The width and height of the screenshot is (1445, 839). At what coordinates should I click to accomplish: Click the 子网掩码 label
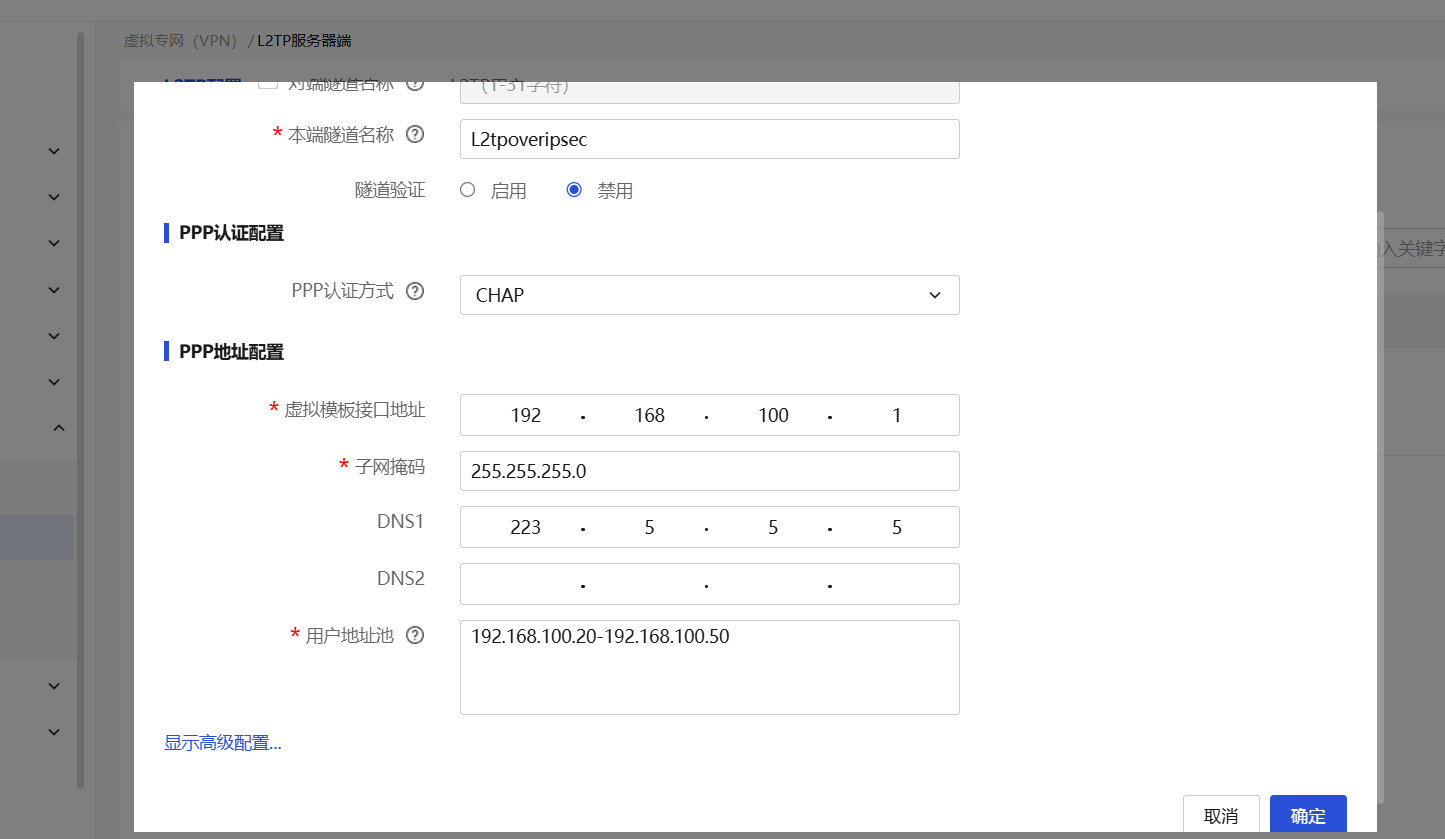[390, 466]
